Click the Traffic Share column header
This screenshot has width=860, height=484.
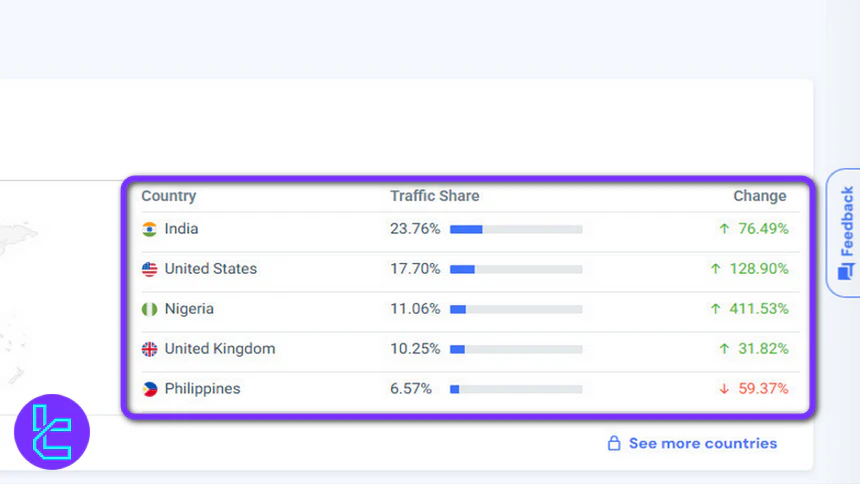pyautogui.click(x=435, y=196)
